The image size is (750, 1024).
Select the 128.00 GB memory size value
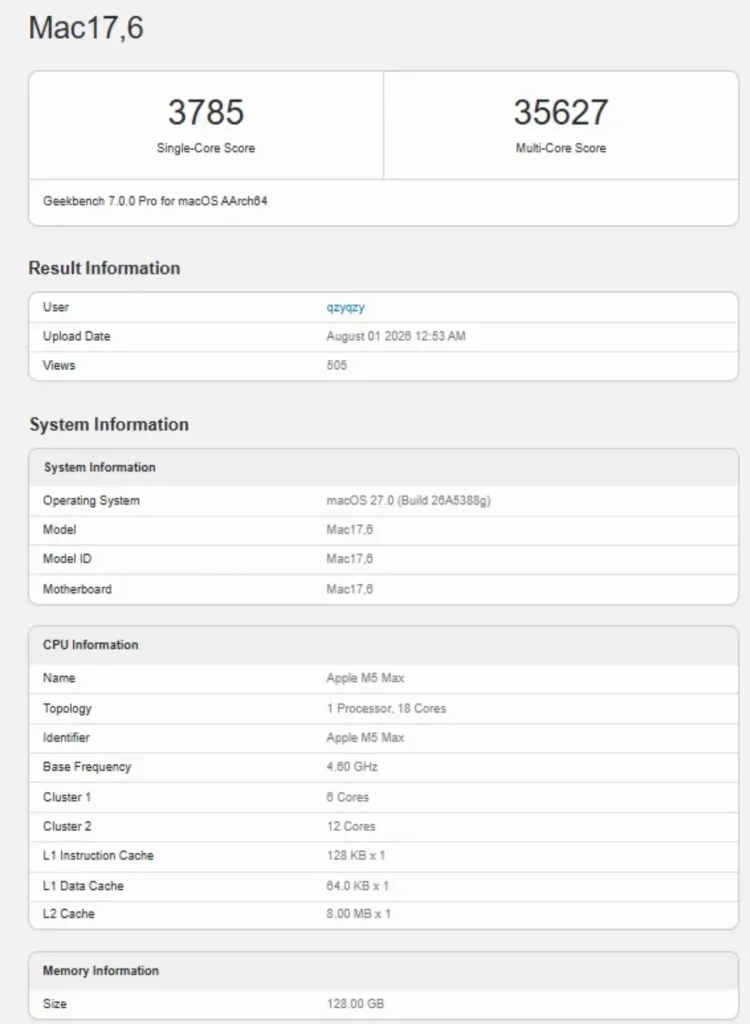tap(355, 1004)
